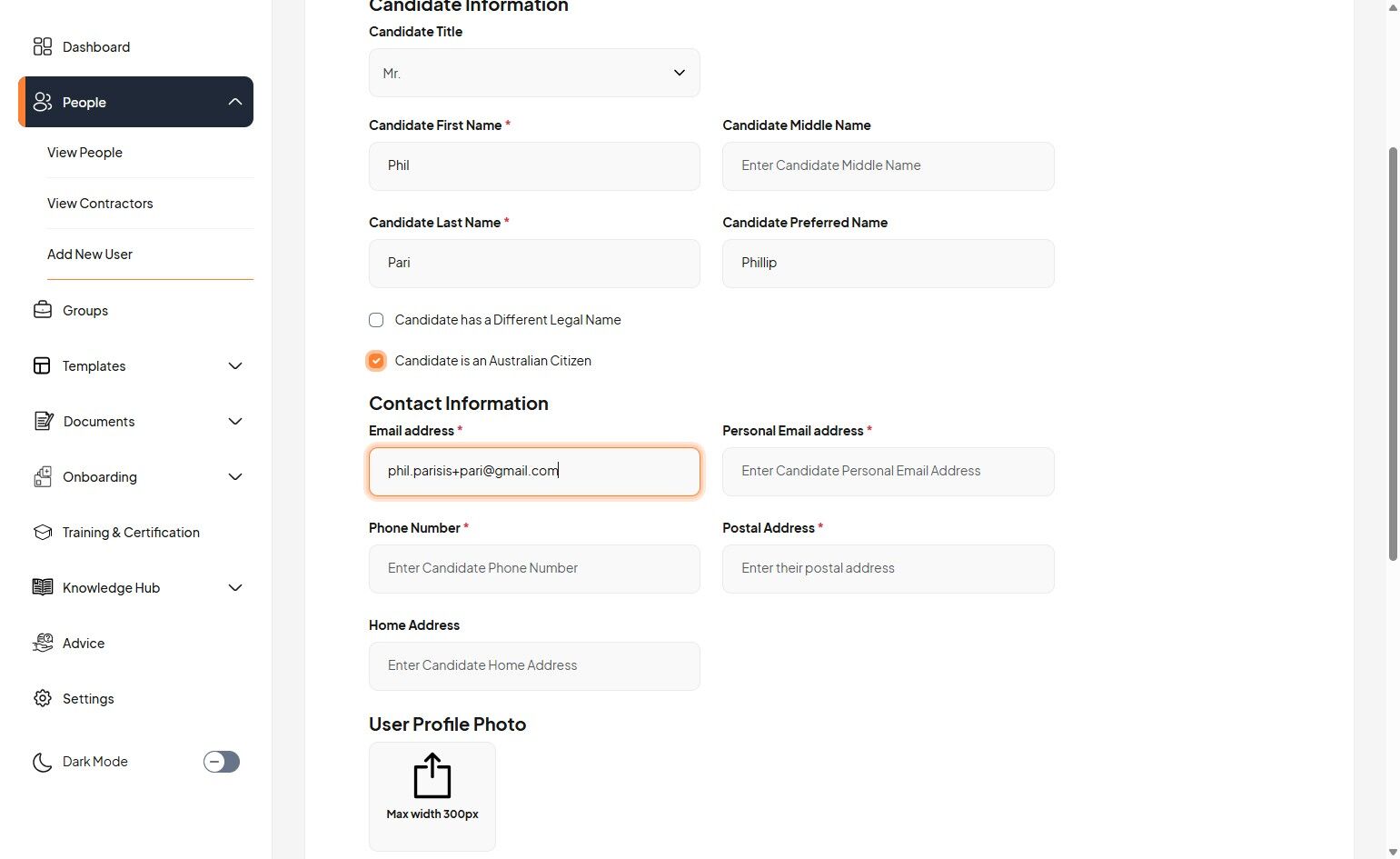Click the Onboarding icon in sidebar

(x=43, y=476)
